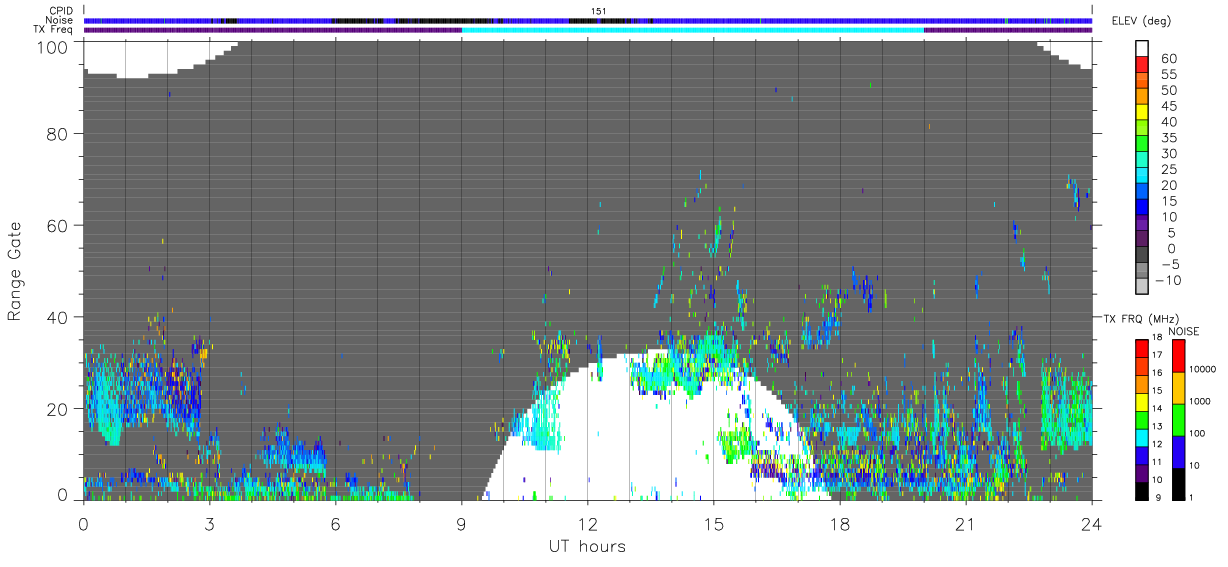Select the red 55–60 degree elevation swatch
The width and height of the screenshot is (1228, 567).
[1142, 66]
